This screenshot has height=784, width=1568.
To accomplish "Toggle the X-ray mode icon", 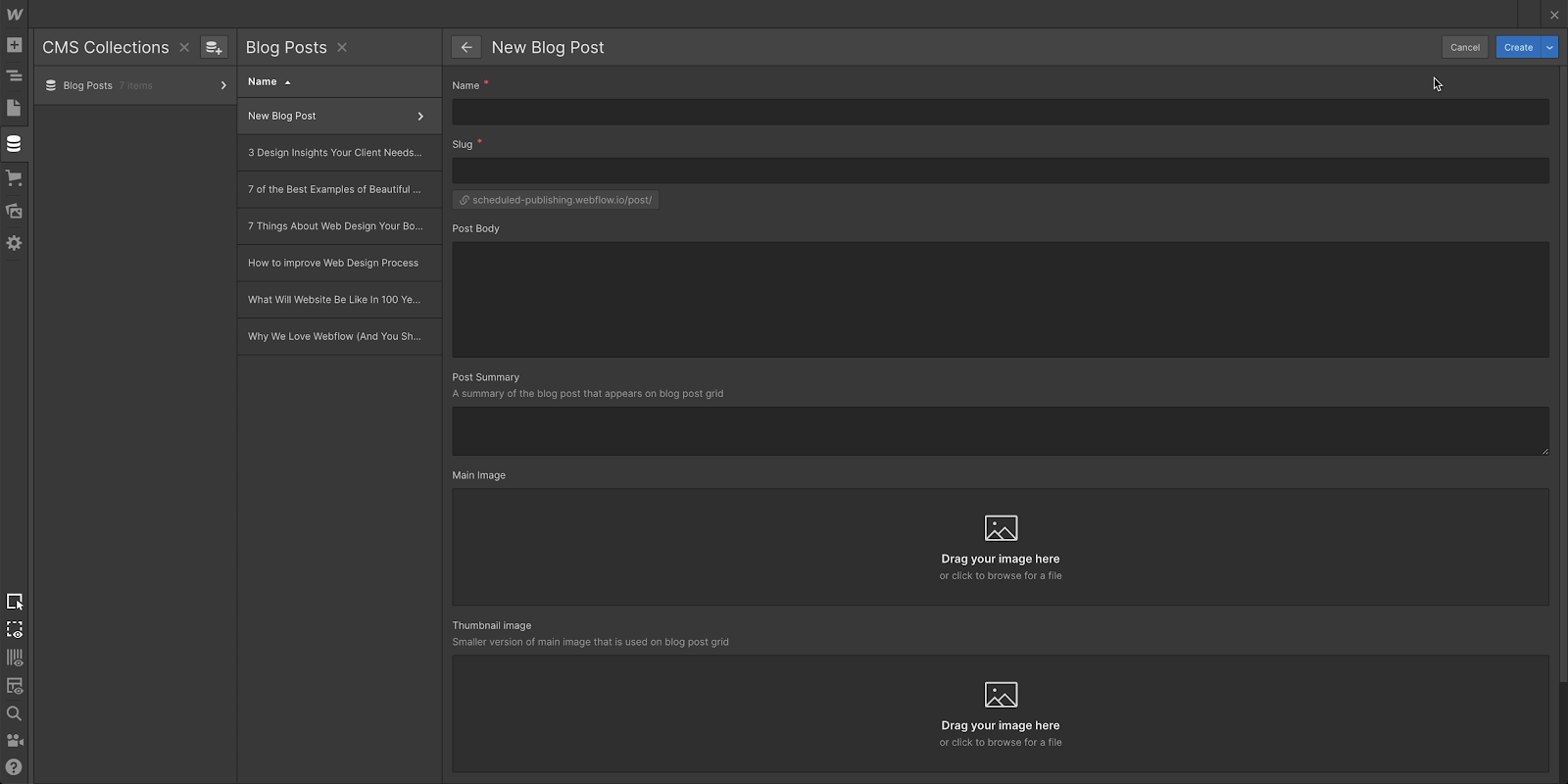I will click(14, 686).
